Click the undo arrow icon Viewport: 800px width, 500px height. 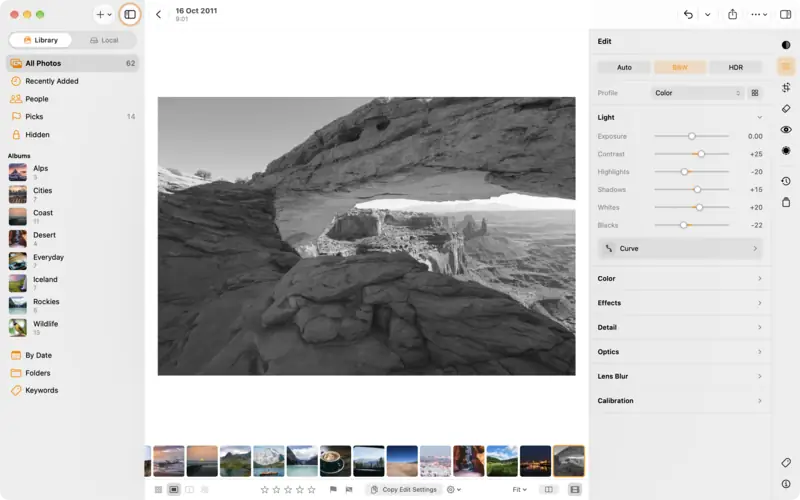click(688, 14)
